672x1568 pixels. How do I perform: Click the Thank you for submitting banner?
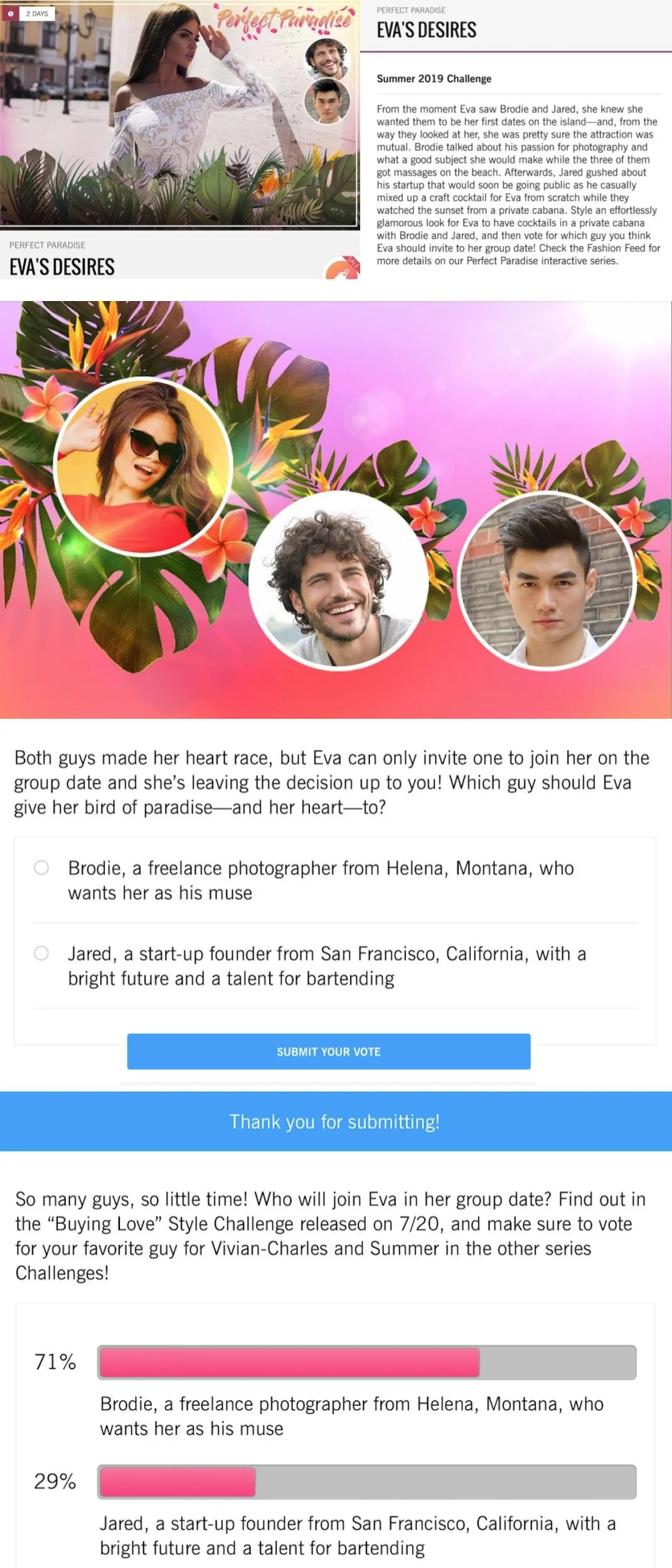pos(336,1121)
